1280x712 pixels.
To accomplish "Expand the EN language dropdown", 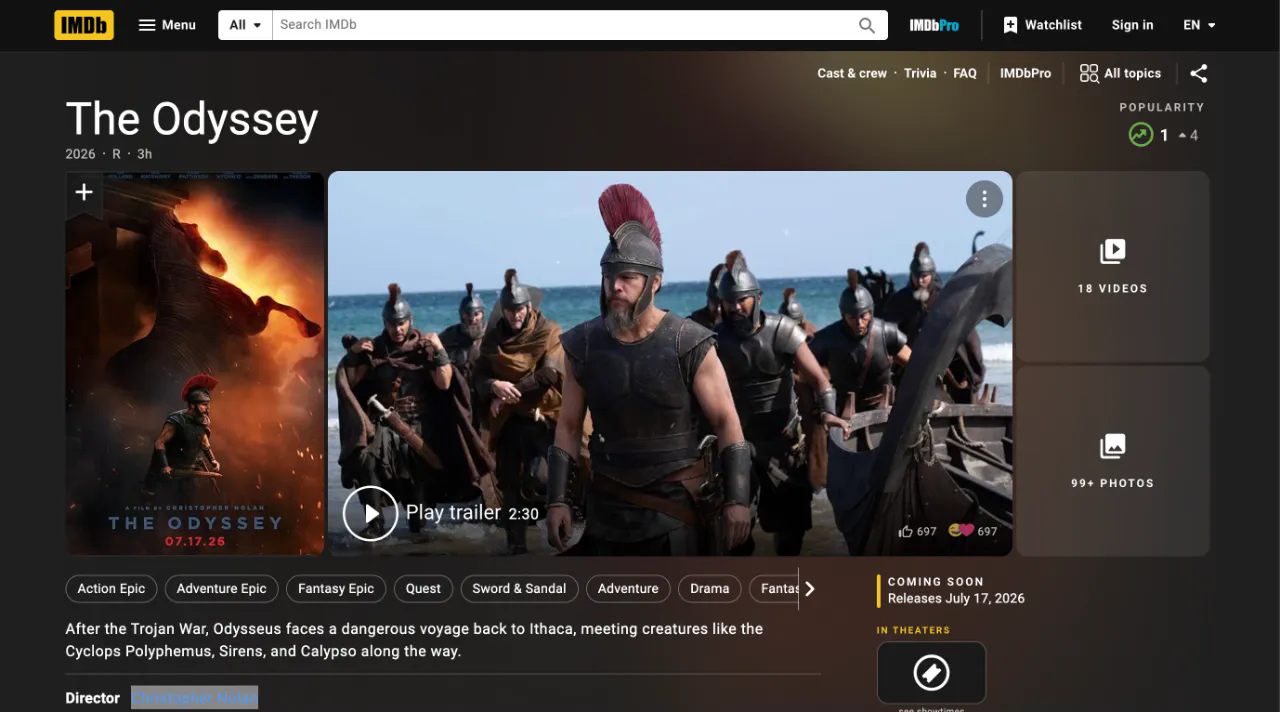I will pyautogui.click(x=1199, y=25).
